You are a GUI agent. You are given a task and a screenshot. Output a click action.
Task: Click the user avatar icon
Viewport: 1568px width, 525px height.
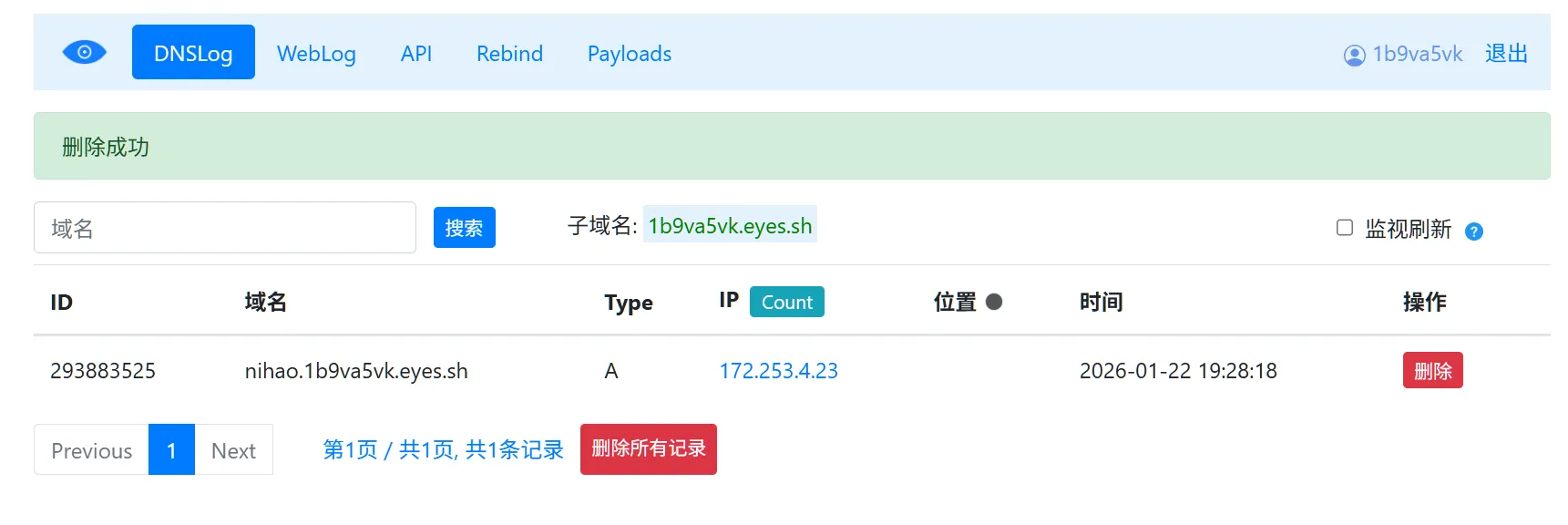click(x=1354, y=56)
